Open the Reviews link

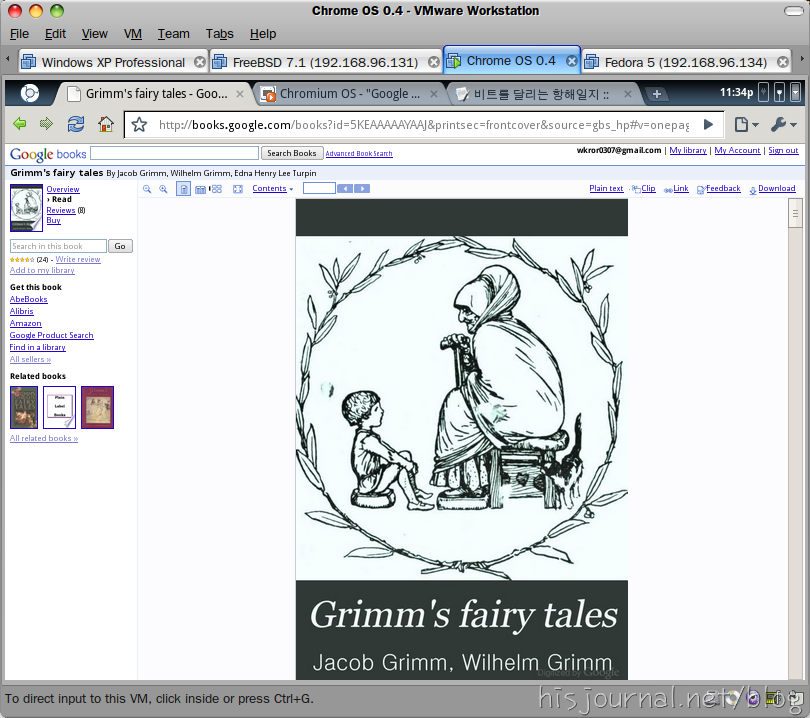tap(61, 210)
